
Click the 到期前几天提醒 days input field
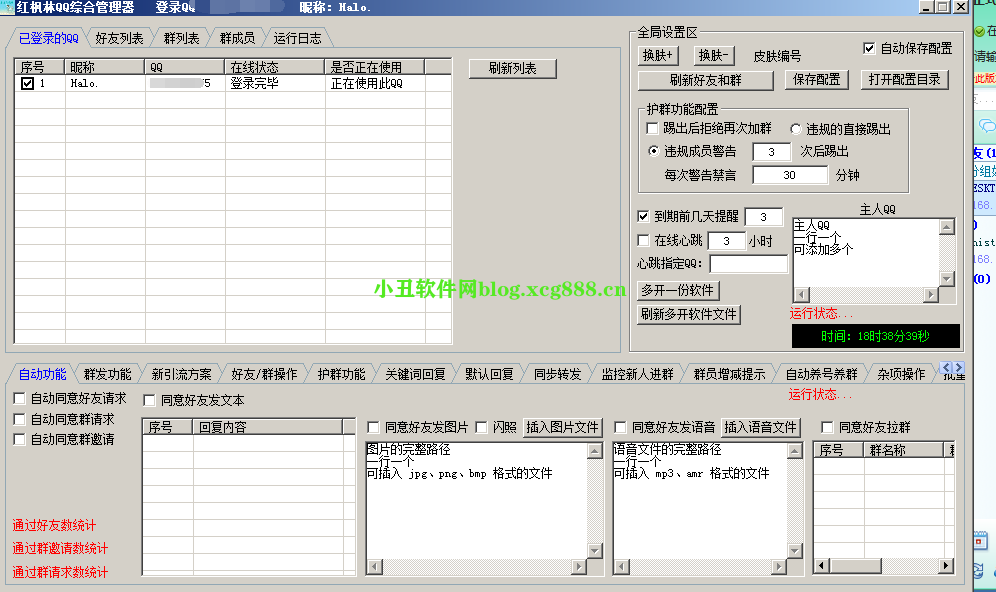[764, 217]
